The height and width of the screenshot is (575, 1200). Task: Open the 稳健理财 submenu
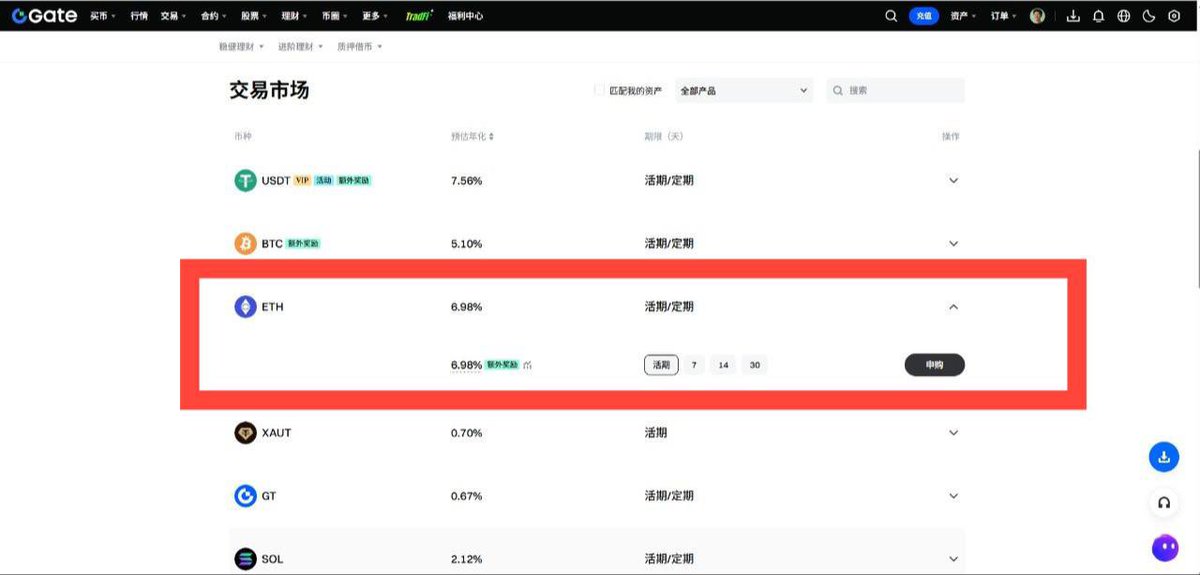(242, 47)
